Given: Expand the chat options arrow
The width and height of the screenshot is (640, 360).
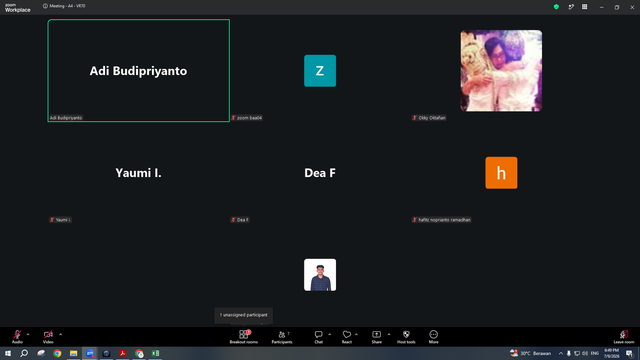Looking at the screenshot, I should tap(329, 334).
